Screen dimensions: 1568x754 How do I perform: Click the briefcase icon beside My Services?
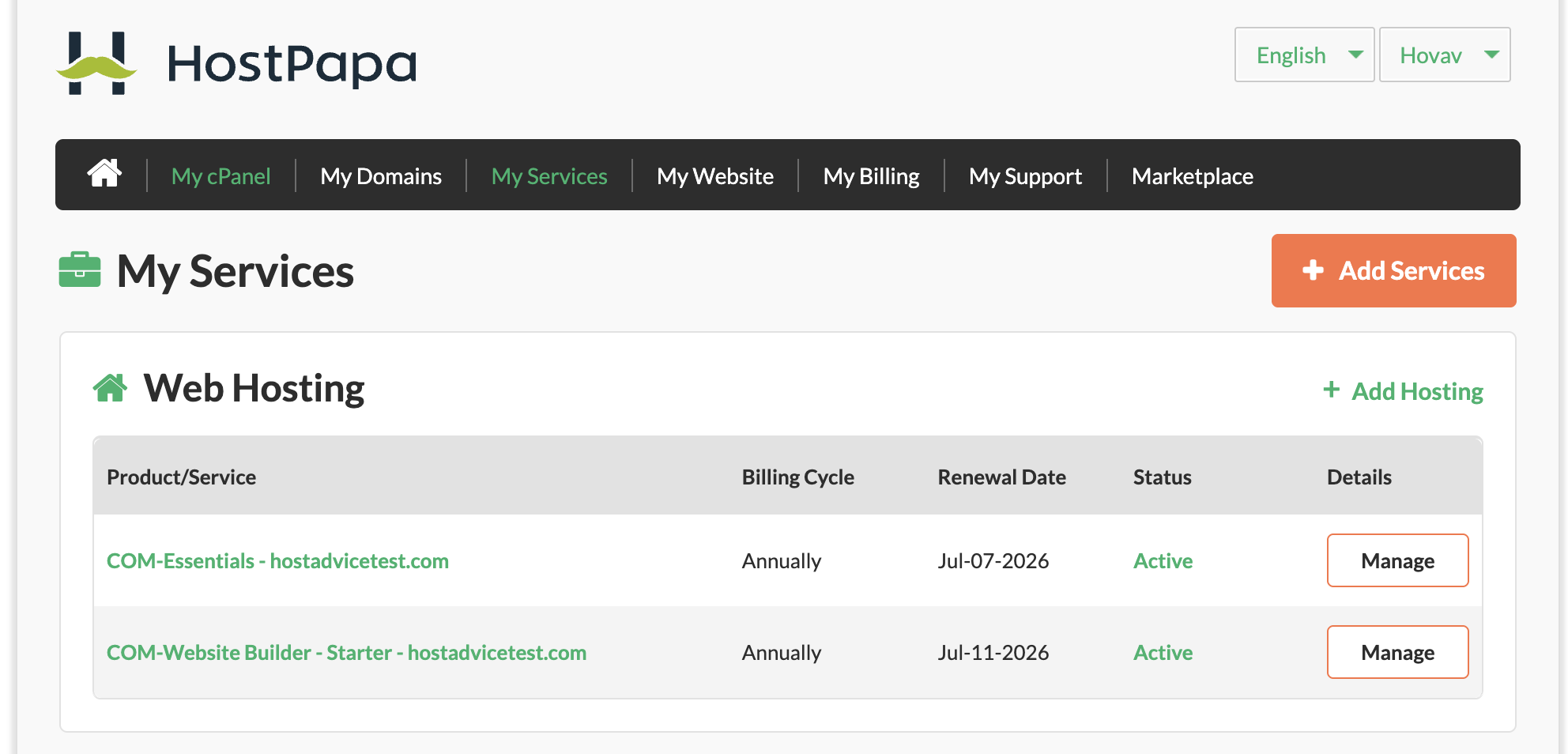click(80, 270)
